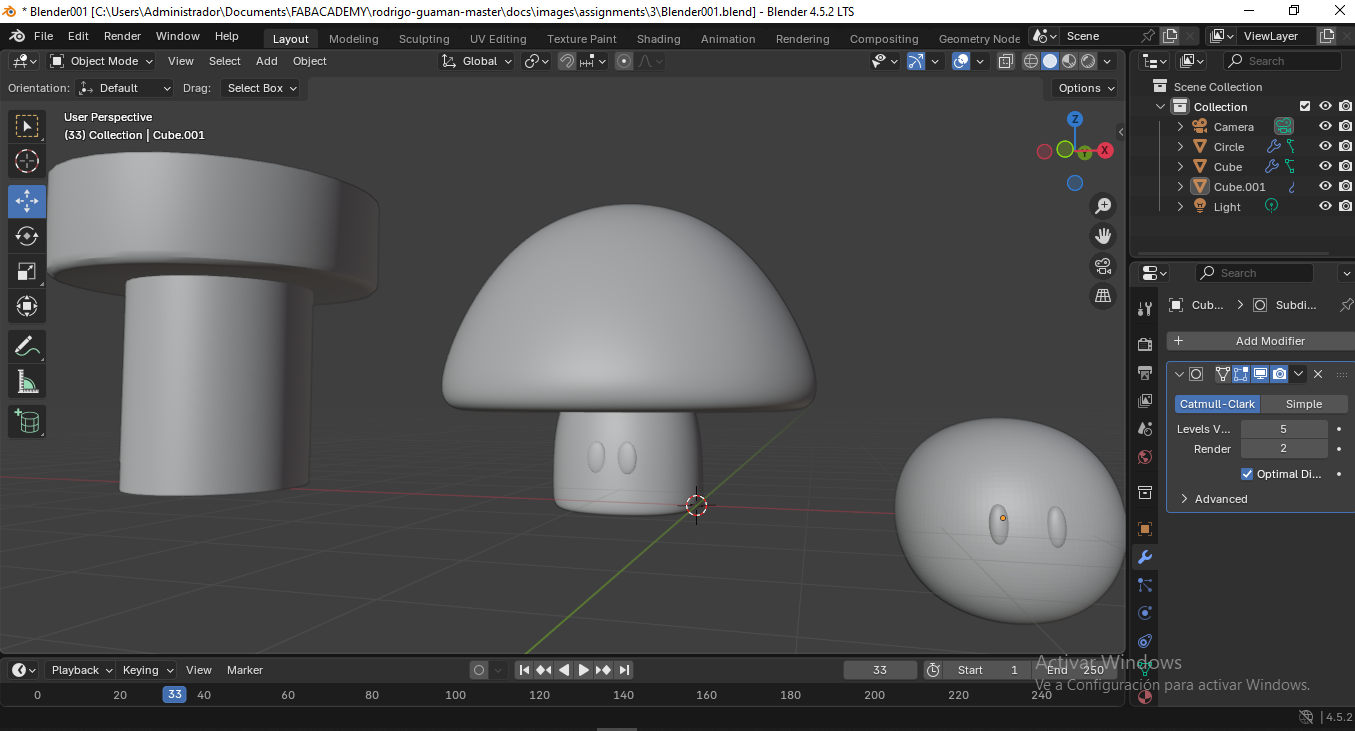Select the Move tool in the toolbar
1355x731 pixels.
pos(26,201)
